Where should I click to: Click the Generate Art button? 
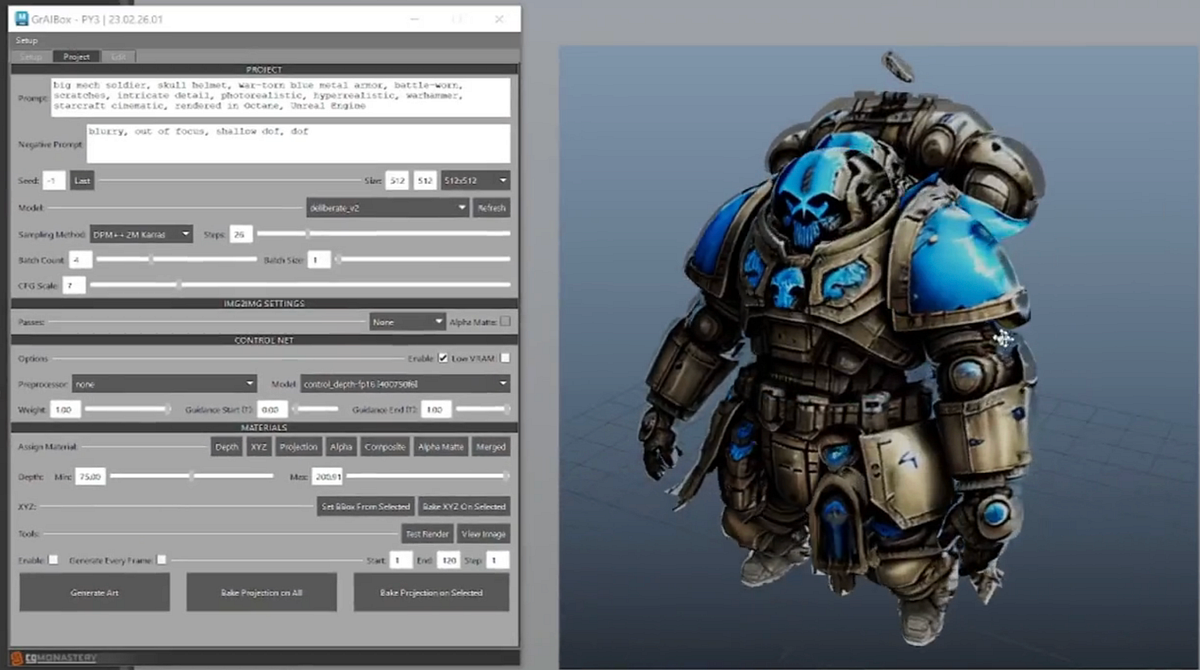(94, 592)
